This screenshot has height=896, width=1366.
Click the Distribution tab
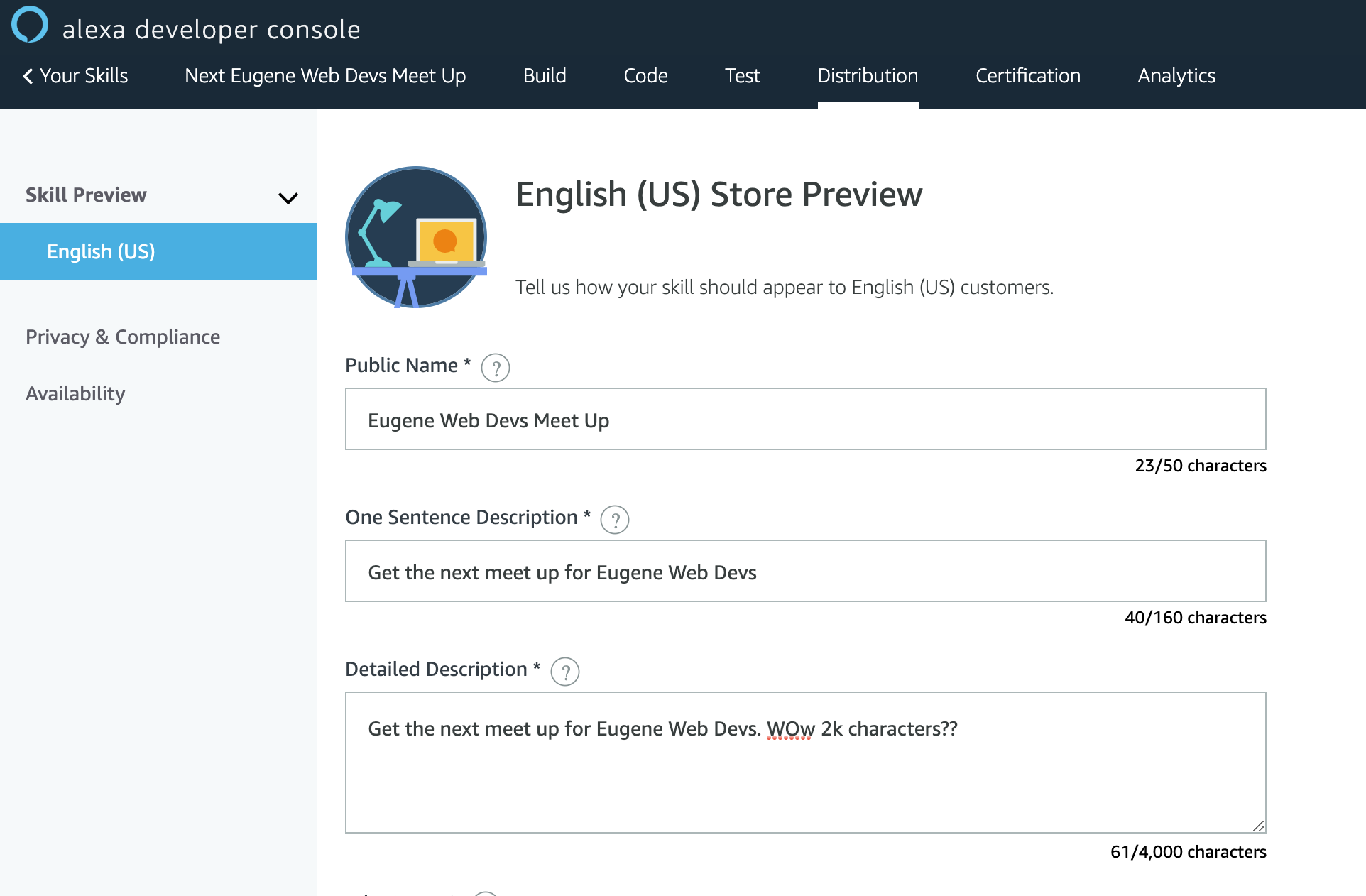(868, 76)
